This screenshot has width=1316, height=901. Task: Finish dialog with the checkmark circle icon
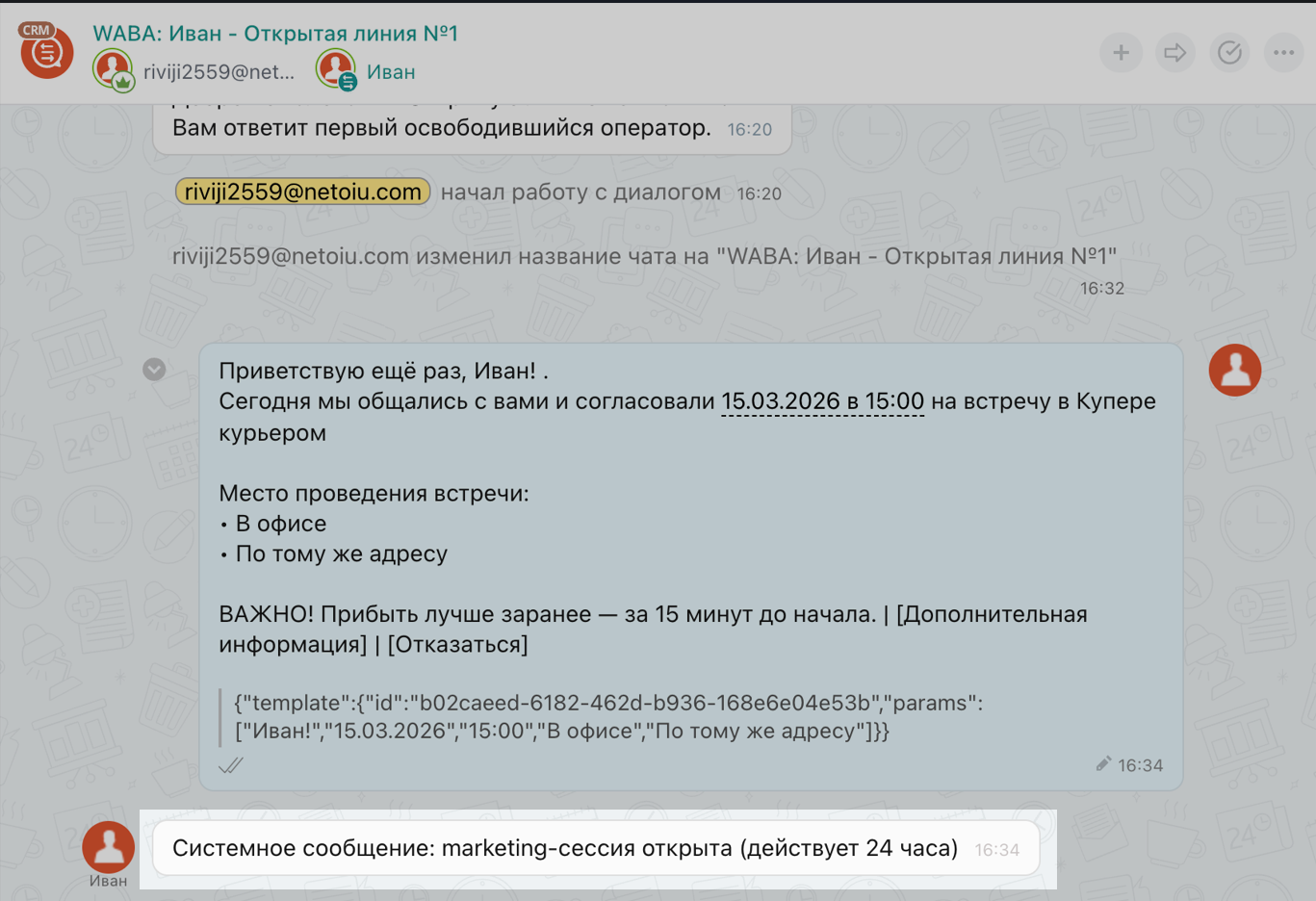[1229, 53]
